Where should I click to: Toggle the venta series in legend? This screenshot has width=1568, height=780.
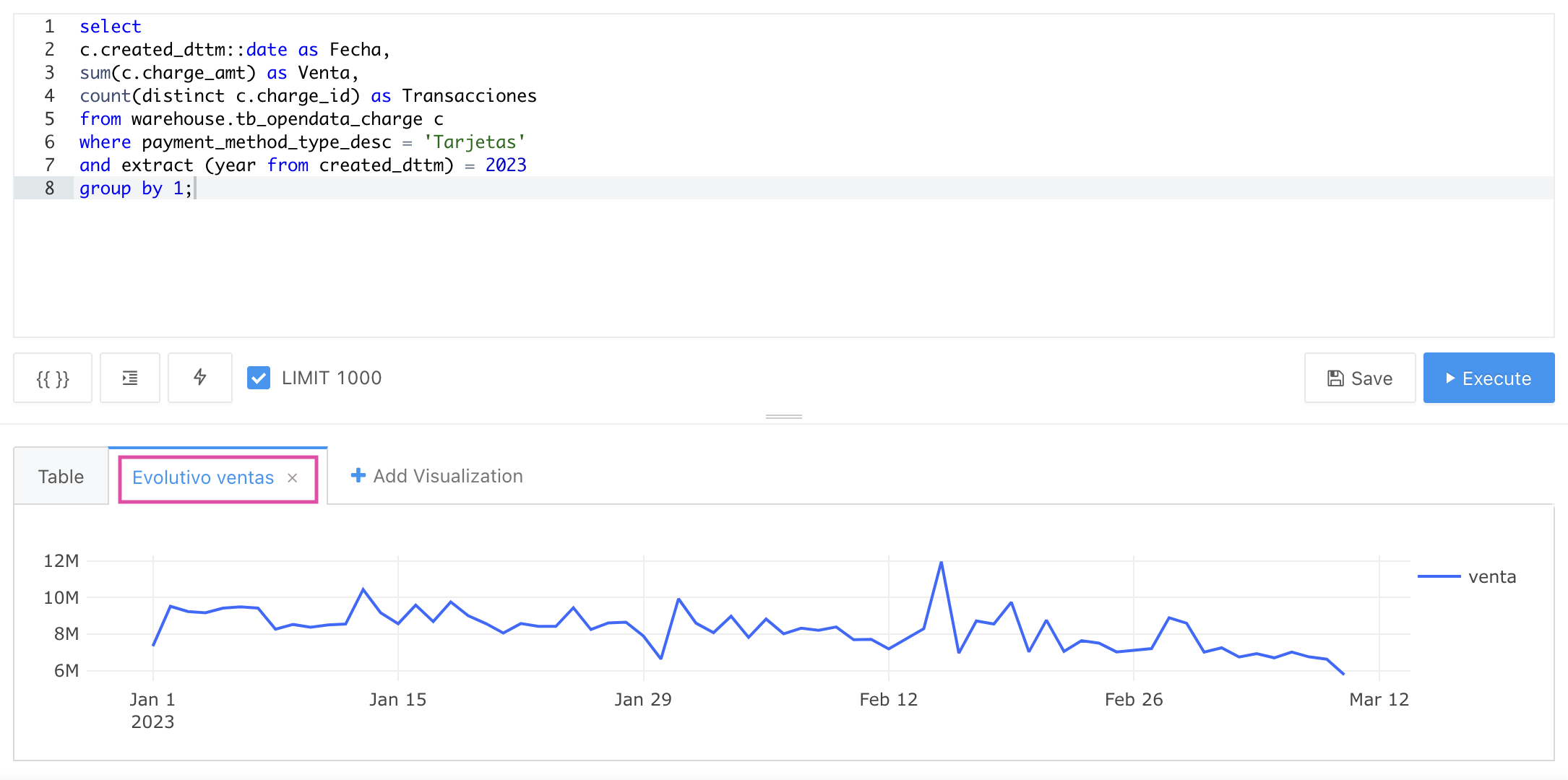point(1467,576)
